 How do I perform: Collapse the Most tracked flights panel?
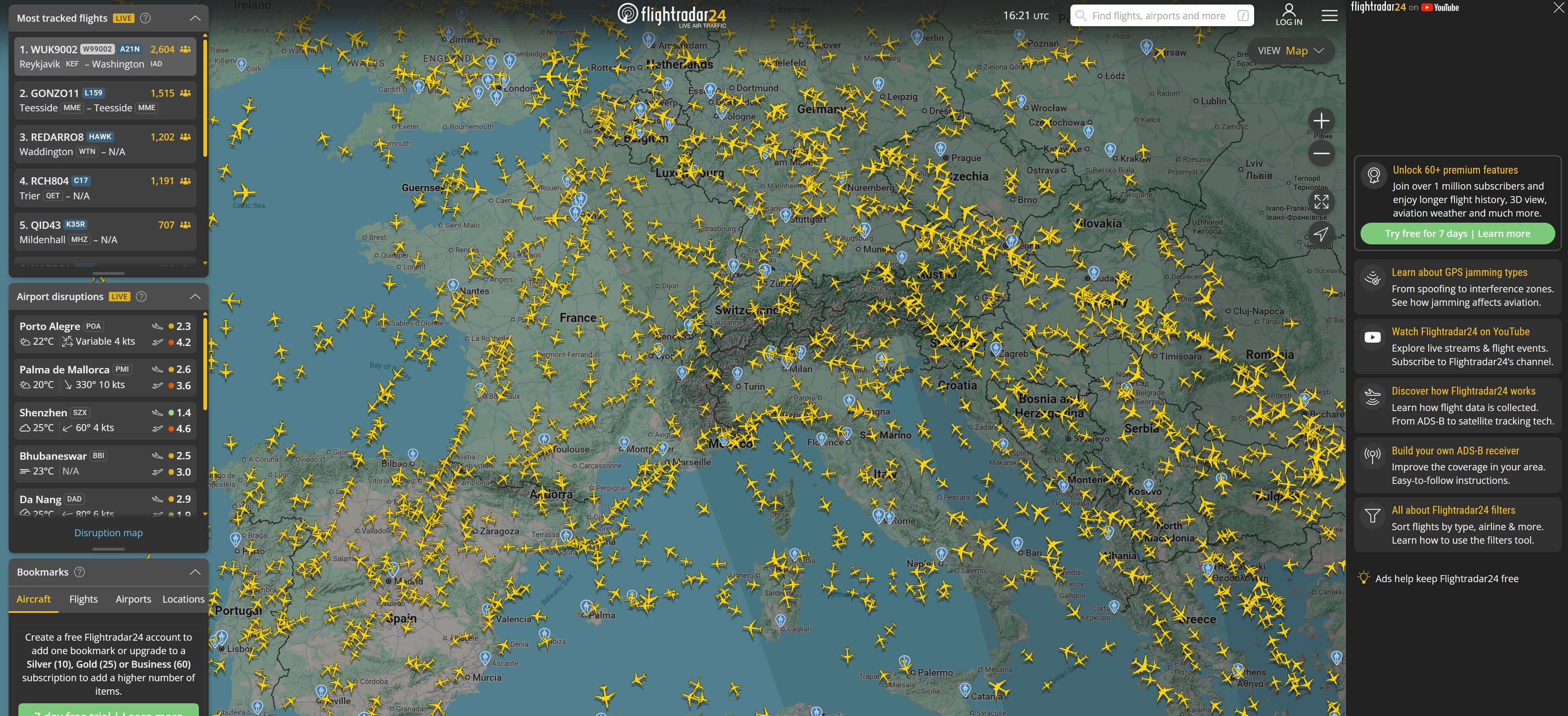click(x=195, y=18)
